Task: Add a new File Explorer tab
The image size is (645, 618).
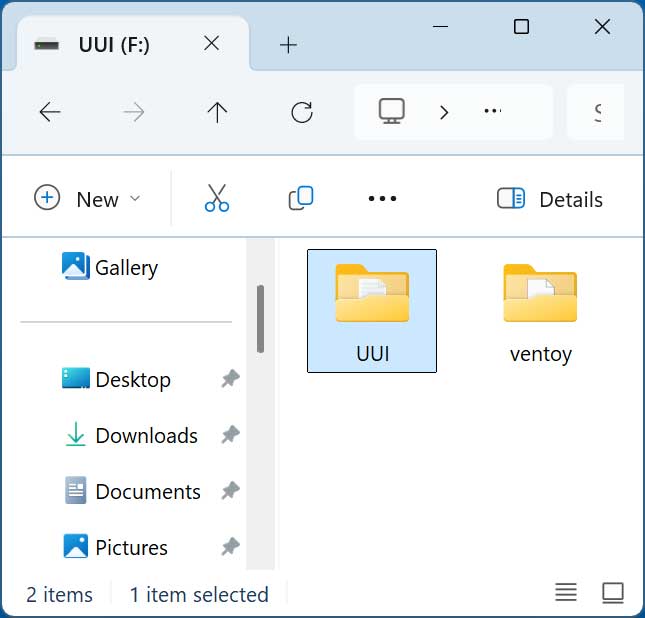Action: [x=288, y=44]
